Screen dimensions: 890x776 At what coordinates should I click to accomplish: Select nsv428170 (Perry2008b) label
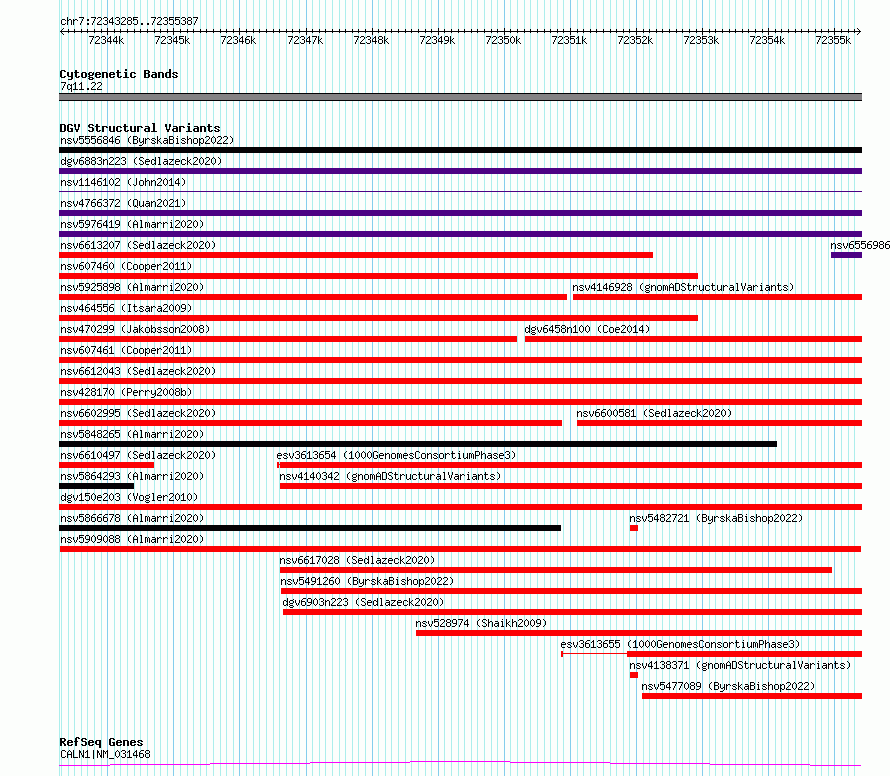tap(126, 392)
